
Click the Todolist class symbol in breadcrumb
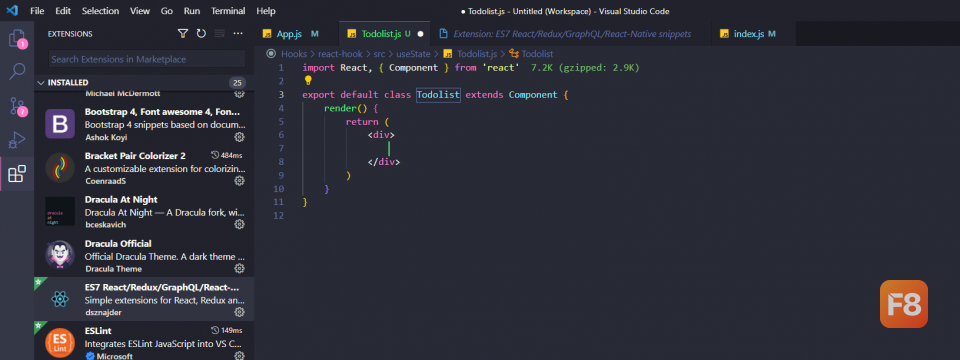click(x=531, y=54)
